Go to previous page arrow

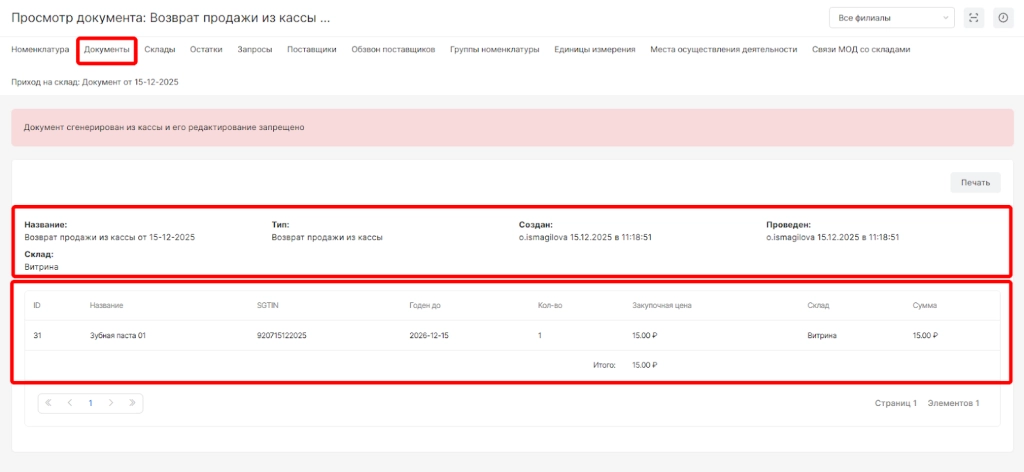[70, 403]
